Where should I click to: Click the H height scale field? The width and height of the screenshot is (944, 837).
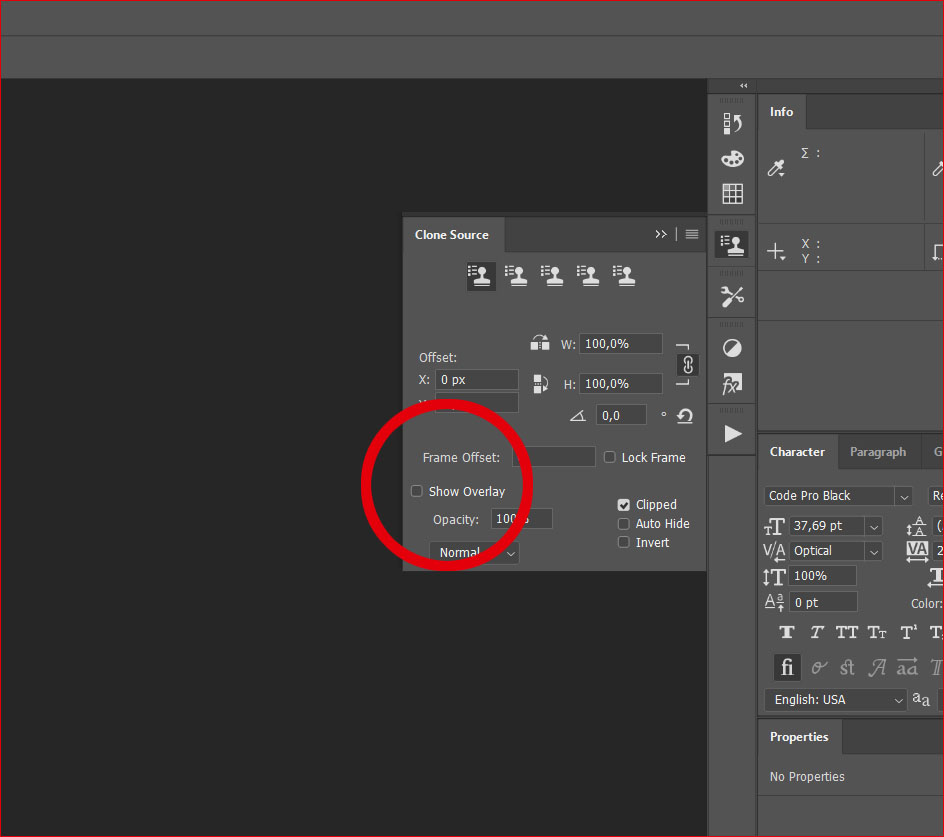point(621,384)
